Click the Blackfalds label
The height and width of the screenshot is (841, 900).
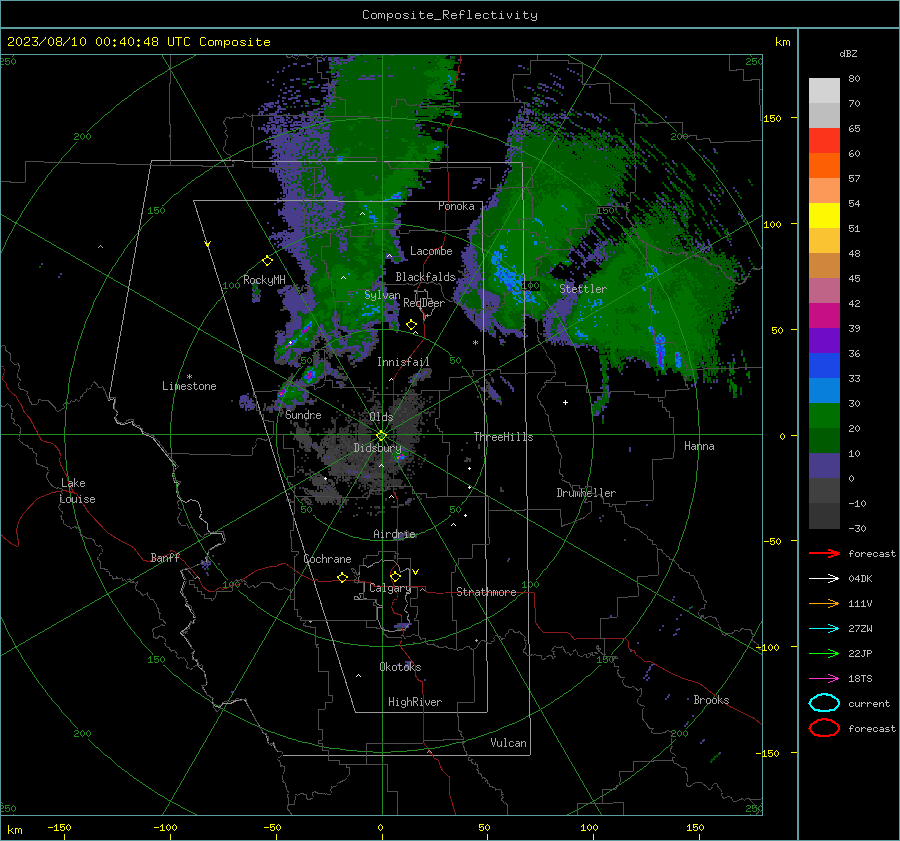coord(425,277)
